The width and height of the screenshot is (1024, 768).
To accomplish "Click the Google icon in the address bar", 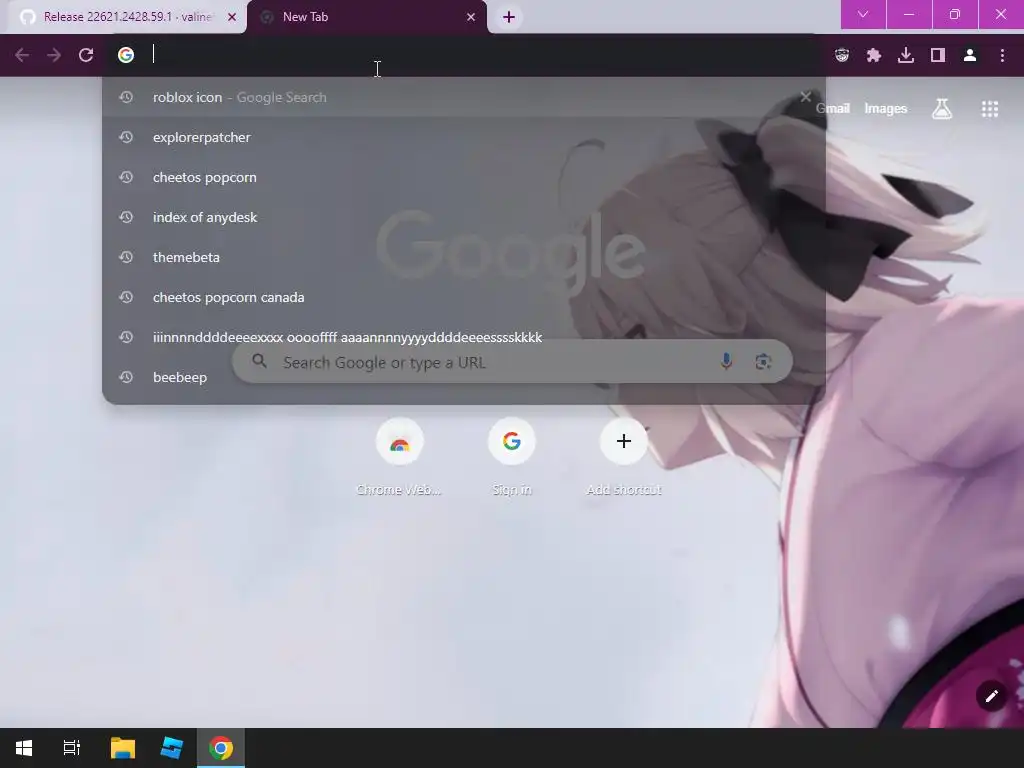I will [126, 55].
